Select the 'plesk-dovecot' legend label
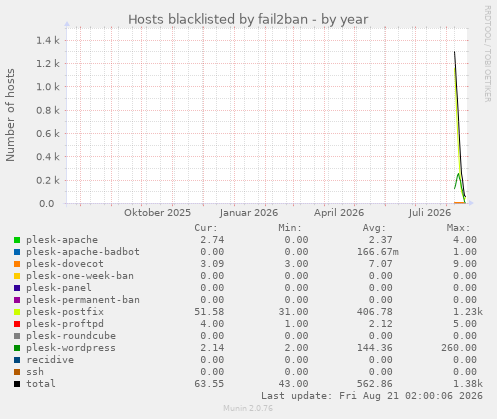 tap(65, 264)
